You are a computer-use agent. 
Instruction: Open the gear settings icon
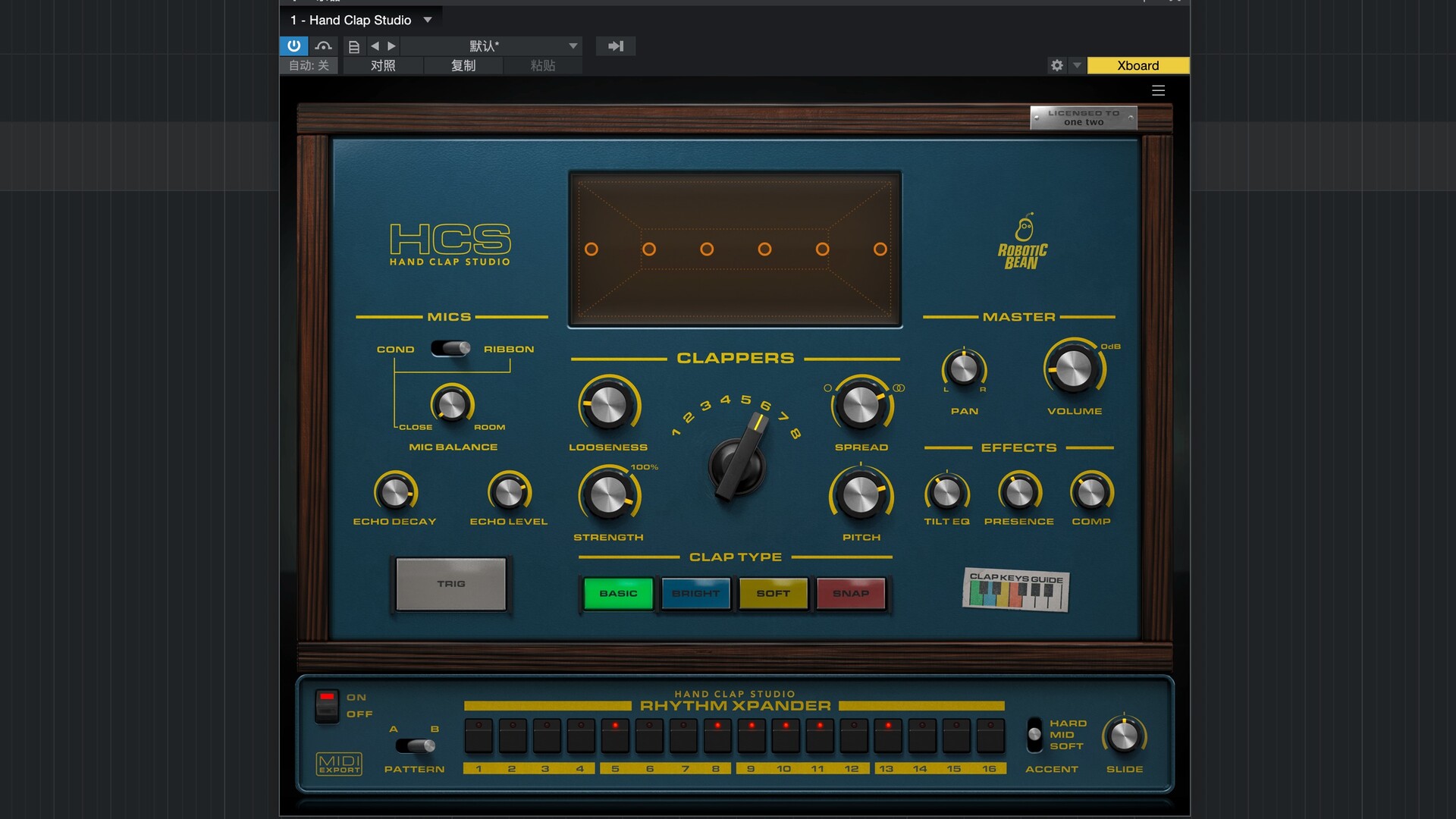pos(1057,65)
